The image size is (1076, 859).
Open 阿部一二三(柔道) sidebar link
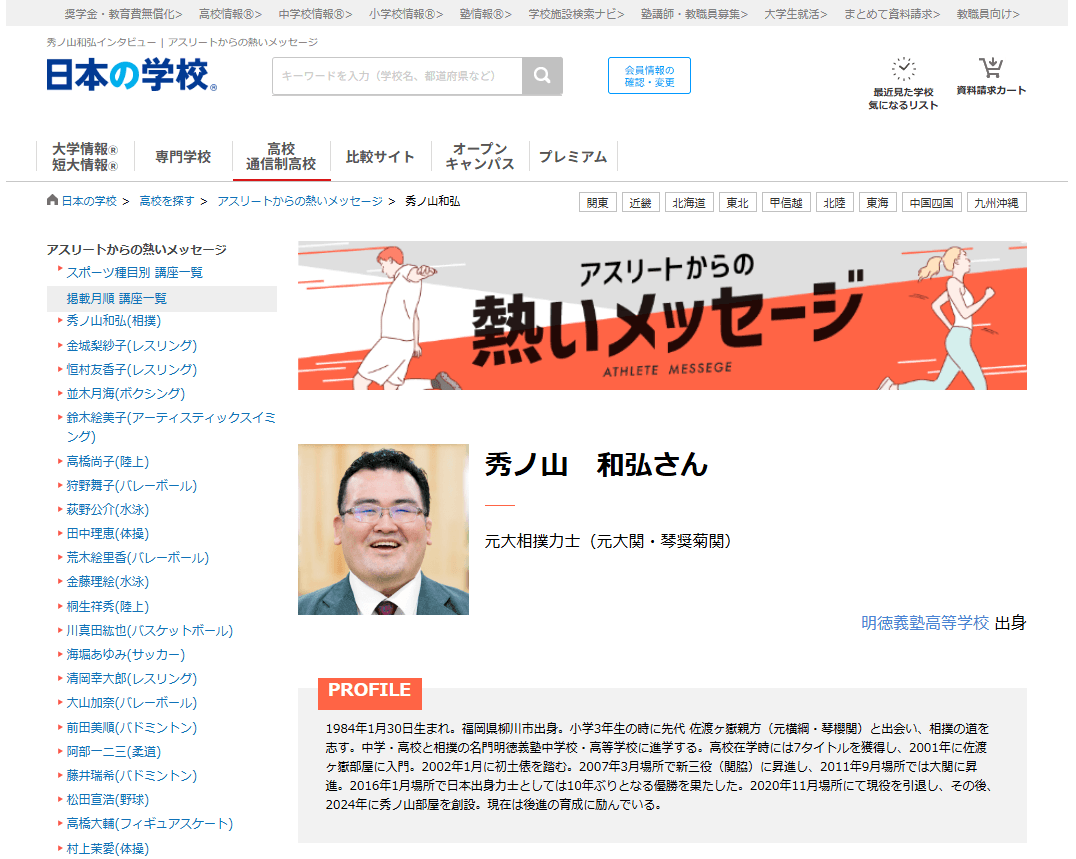pos(114,751)
